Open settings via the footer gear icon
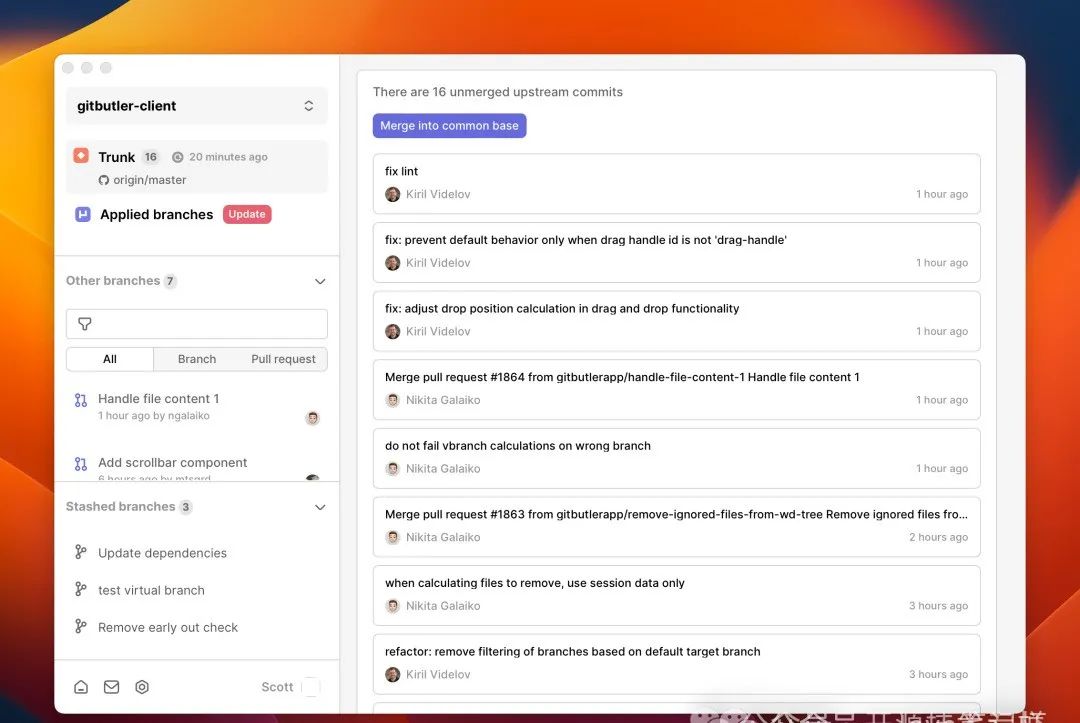 (142, 687)
